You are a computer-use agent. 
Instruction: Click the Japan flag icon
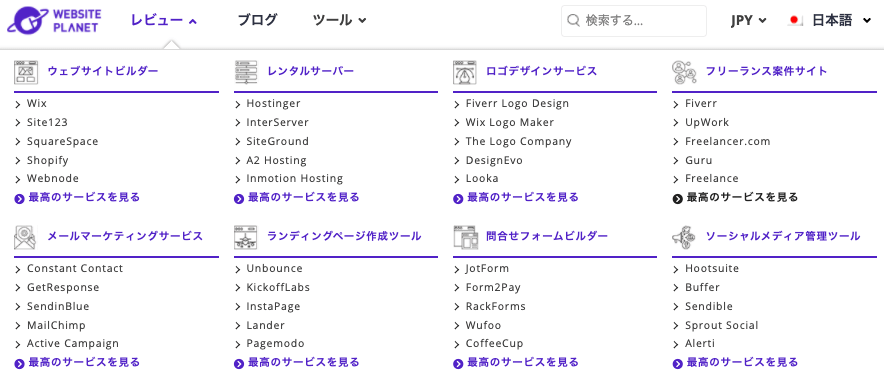[x=795, y=21]
